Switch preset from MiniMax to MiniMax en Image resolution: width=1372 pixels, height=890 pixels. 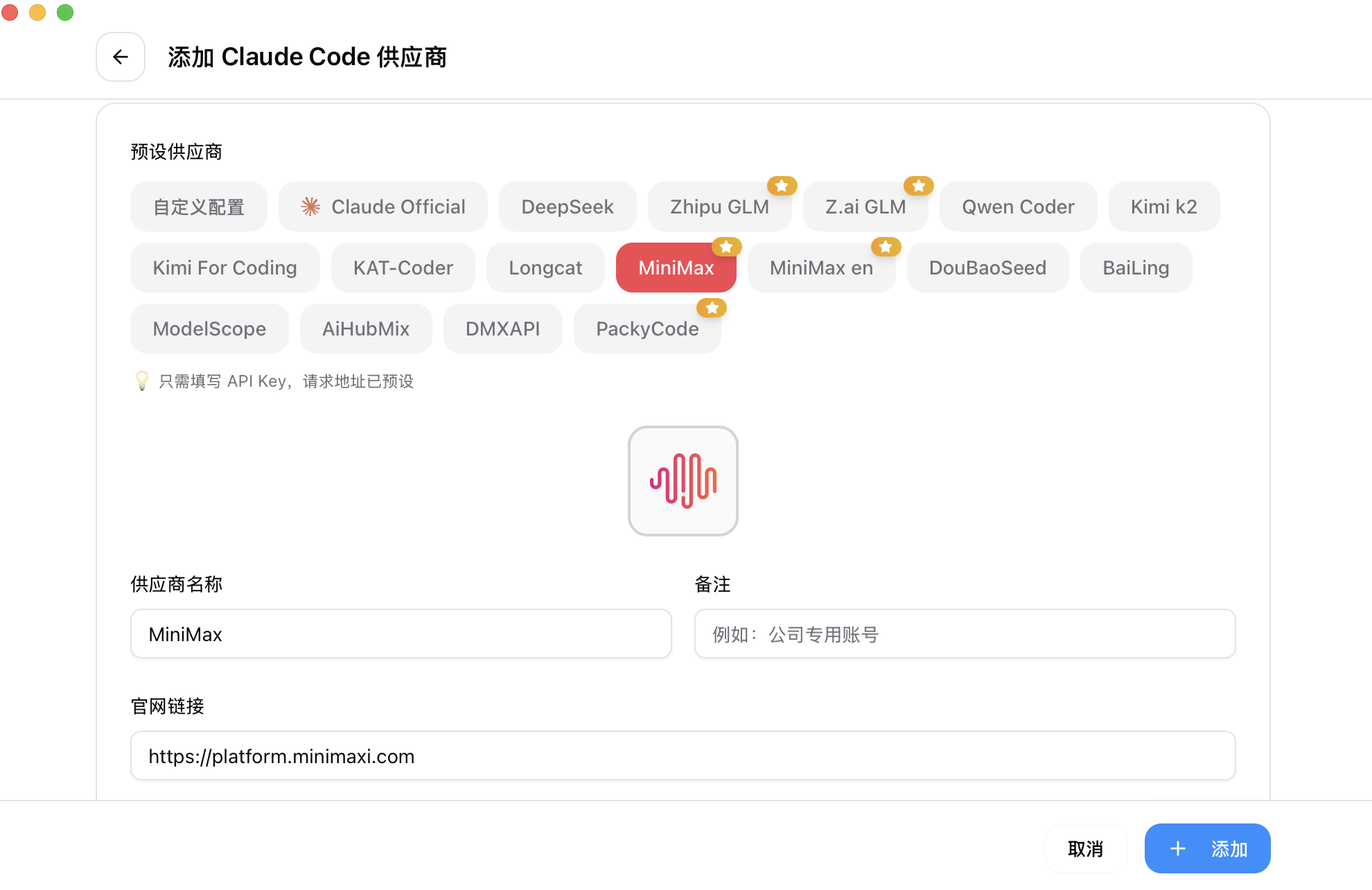pos(822,268)
